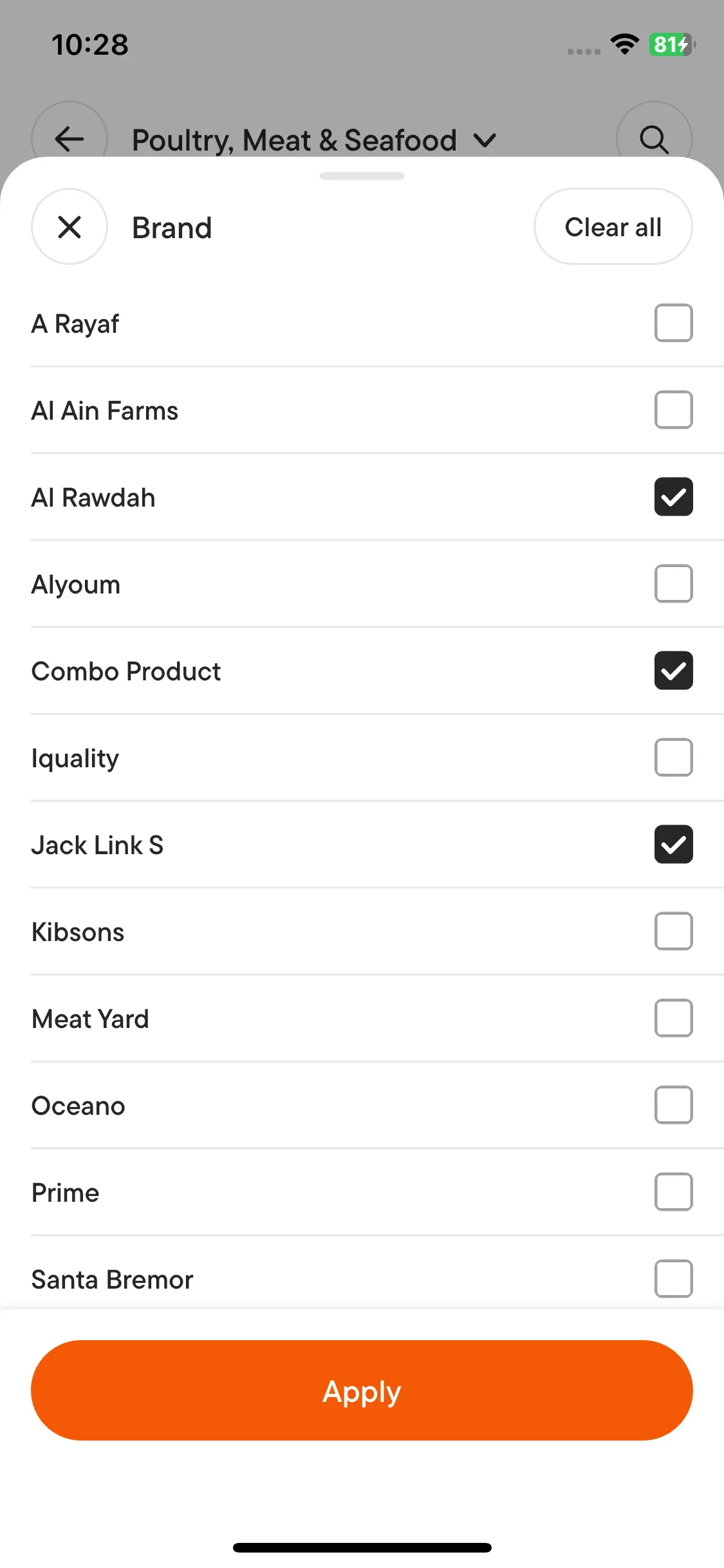Enable the Prime brand filter
The image size is (724, 1568).
click(673, 1192)
